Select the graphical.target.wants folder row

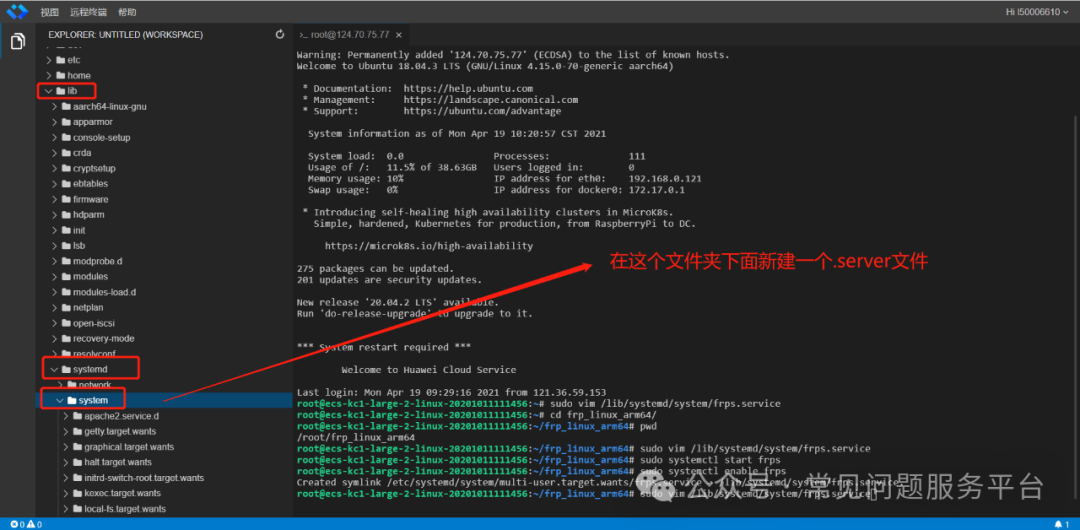[164, 447]
